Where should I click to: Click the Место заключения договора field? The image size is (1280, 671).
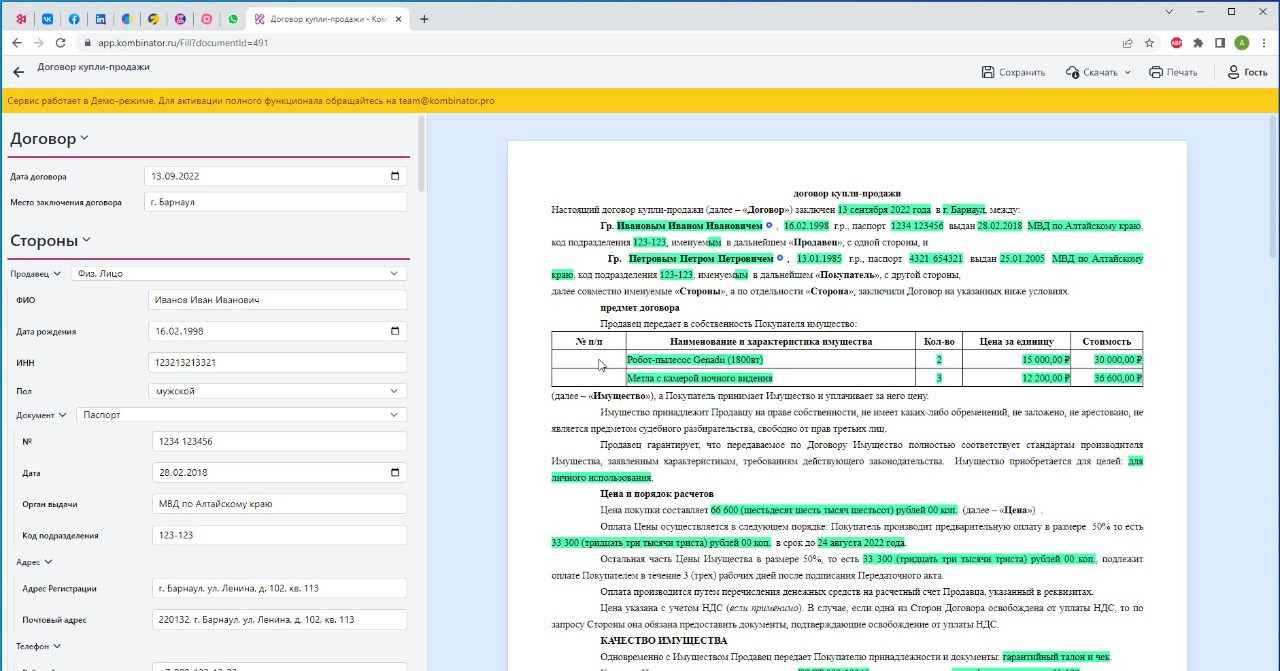(276, 202)
